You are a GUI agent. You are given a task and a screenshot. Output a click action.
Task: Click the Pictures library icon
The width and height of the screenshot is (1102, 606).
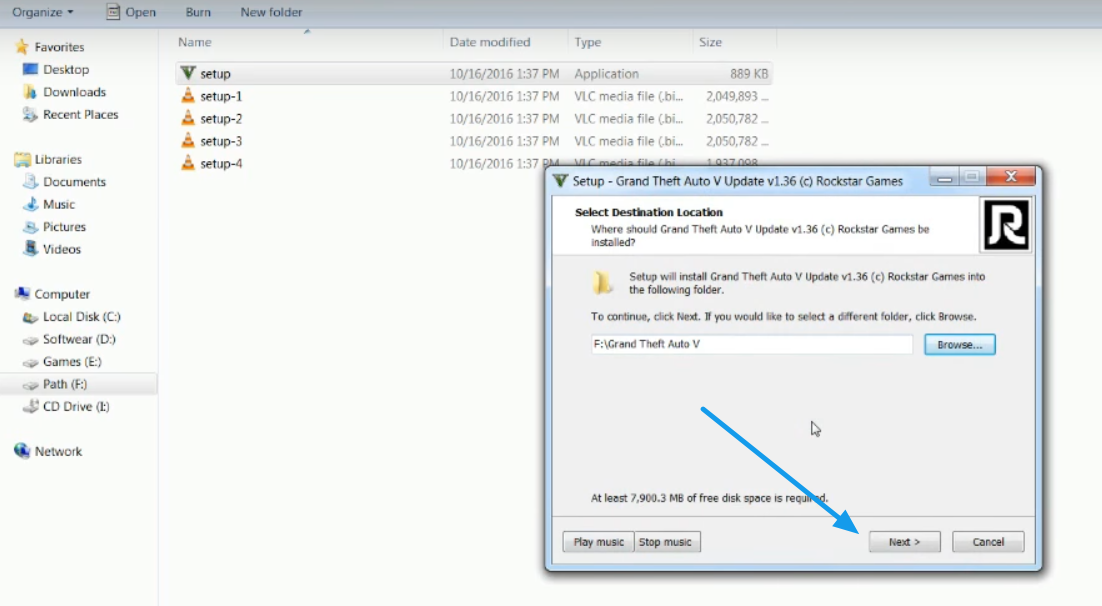point(30,226)
